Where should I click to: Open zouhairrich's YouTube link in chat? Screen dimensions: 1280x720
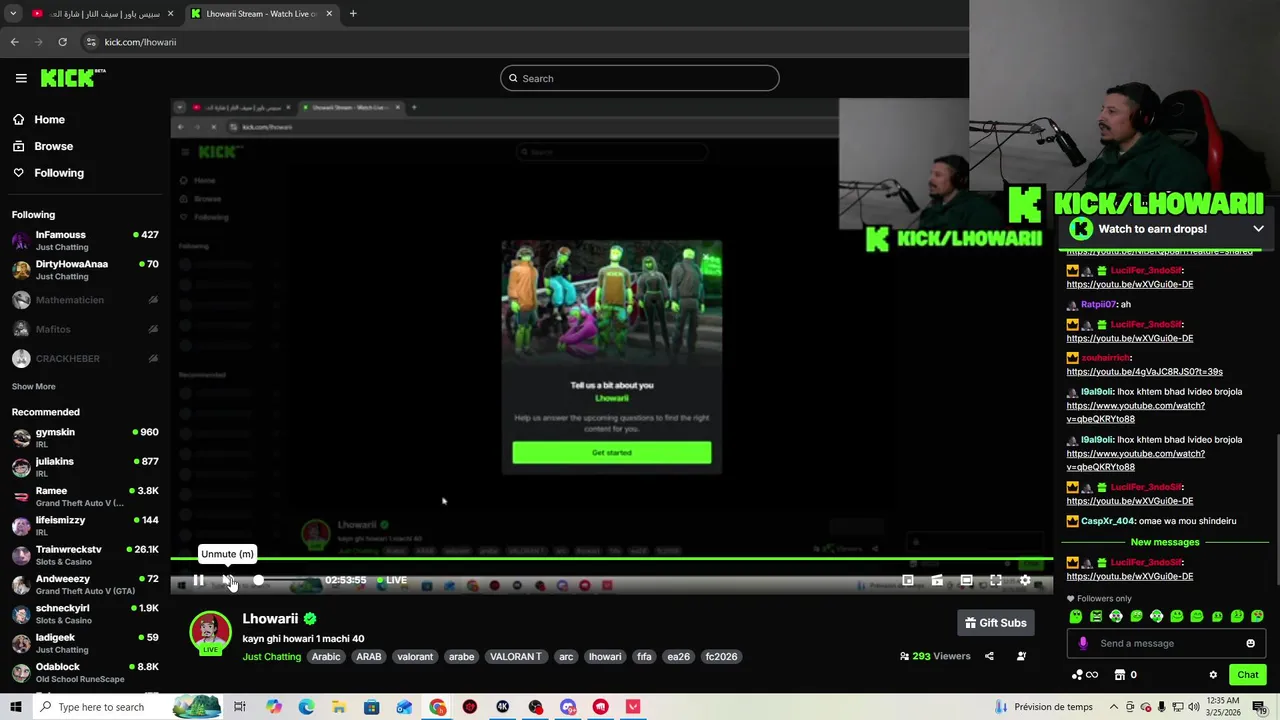1144,372
